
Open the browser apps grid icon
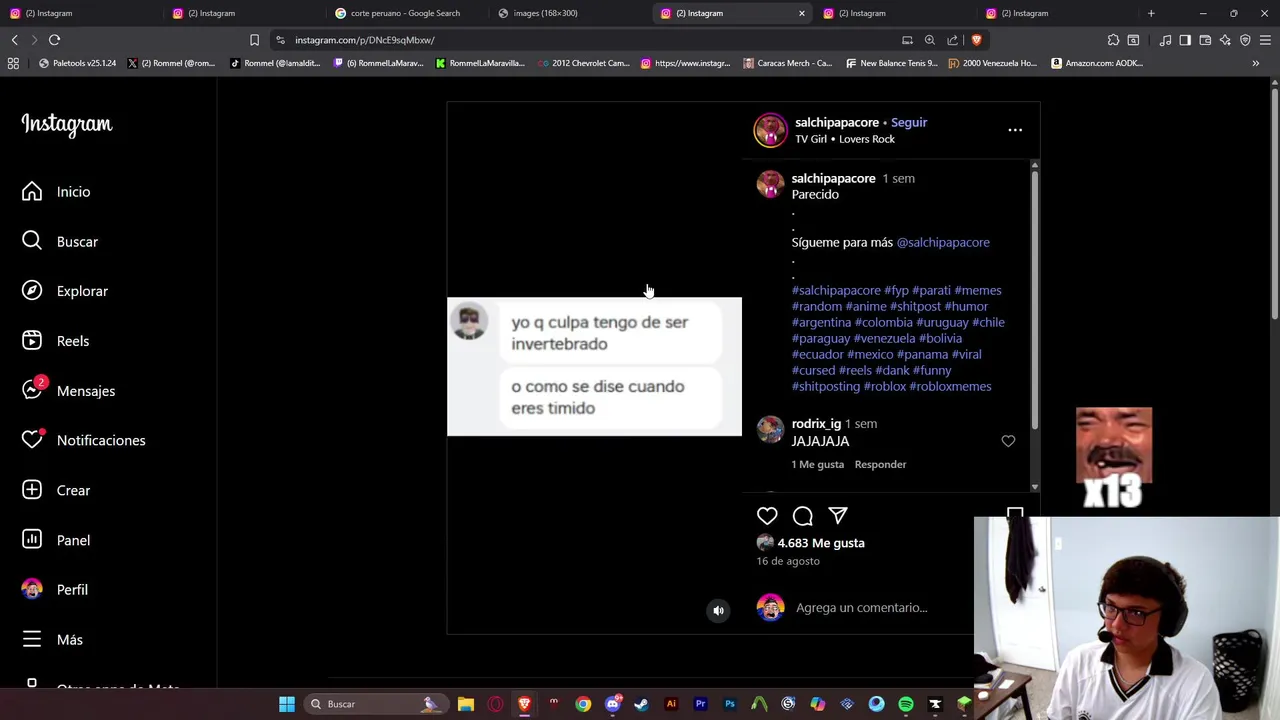tap(13, 63)
